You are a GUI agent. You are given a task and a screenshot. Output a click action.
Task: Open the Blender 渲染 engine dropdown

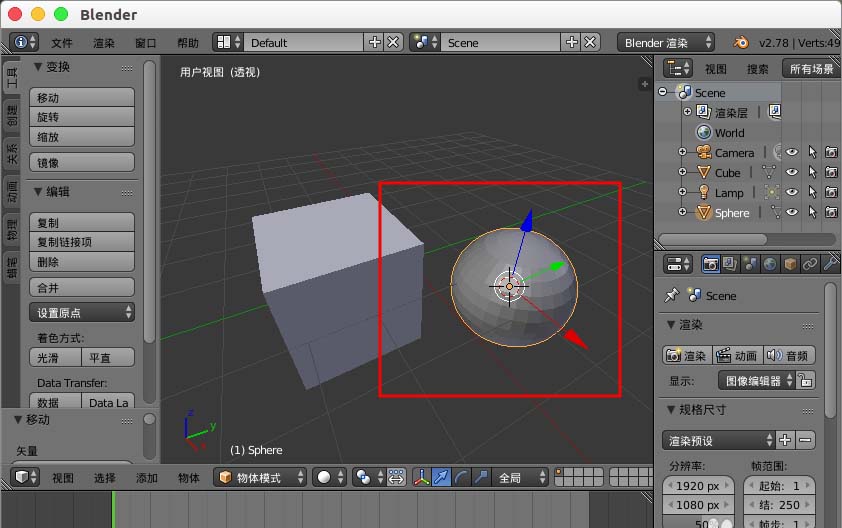tap(666, 42)
